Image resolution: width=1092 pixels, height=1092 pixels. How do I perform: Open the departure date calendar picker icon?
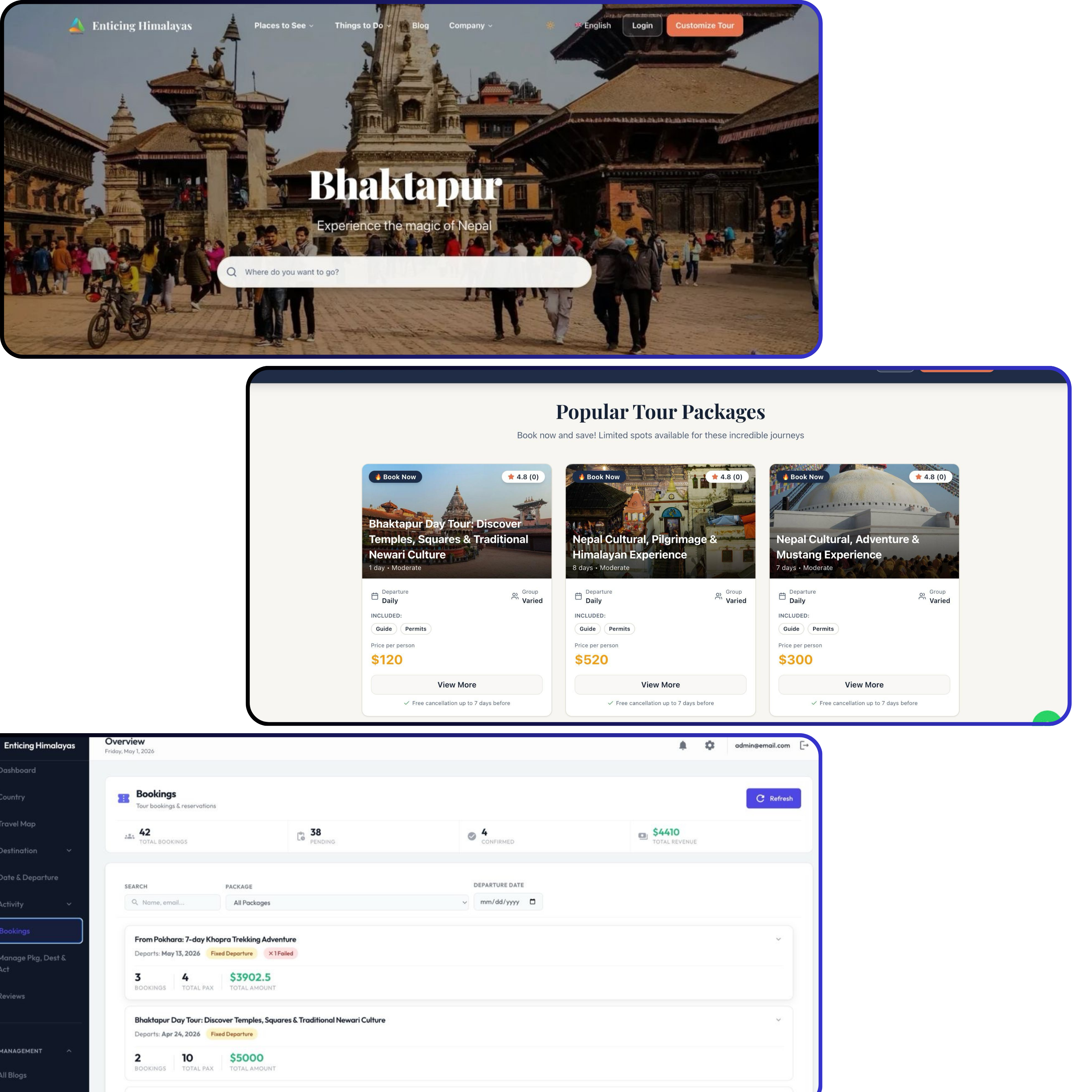533,901
